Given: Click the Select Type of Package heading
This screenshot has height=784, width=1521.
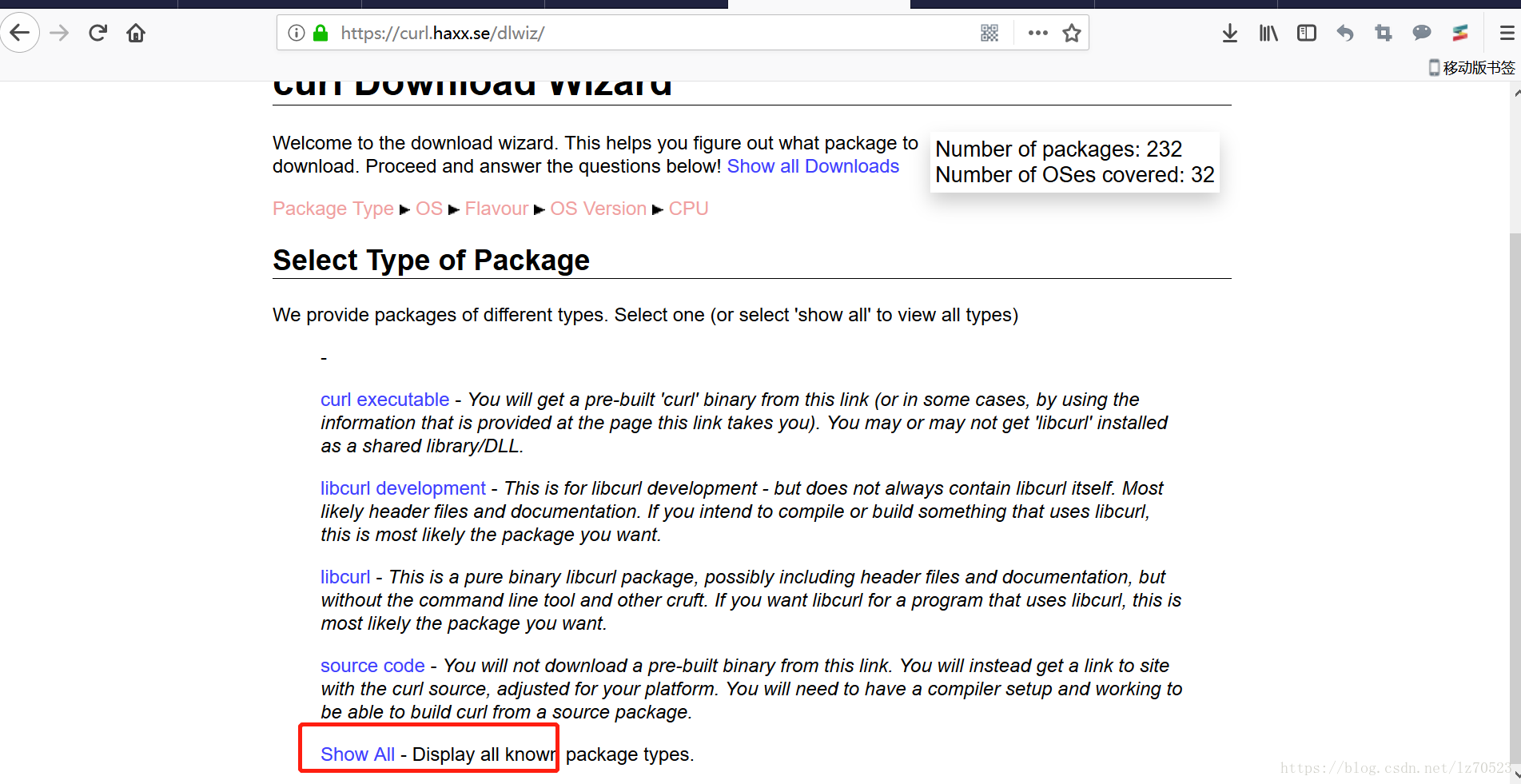Looking at the screenshot, I should (x=432, y=261).
